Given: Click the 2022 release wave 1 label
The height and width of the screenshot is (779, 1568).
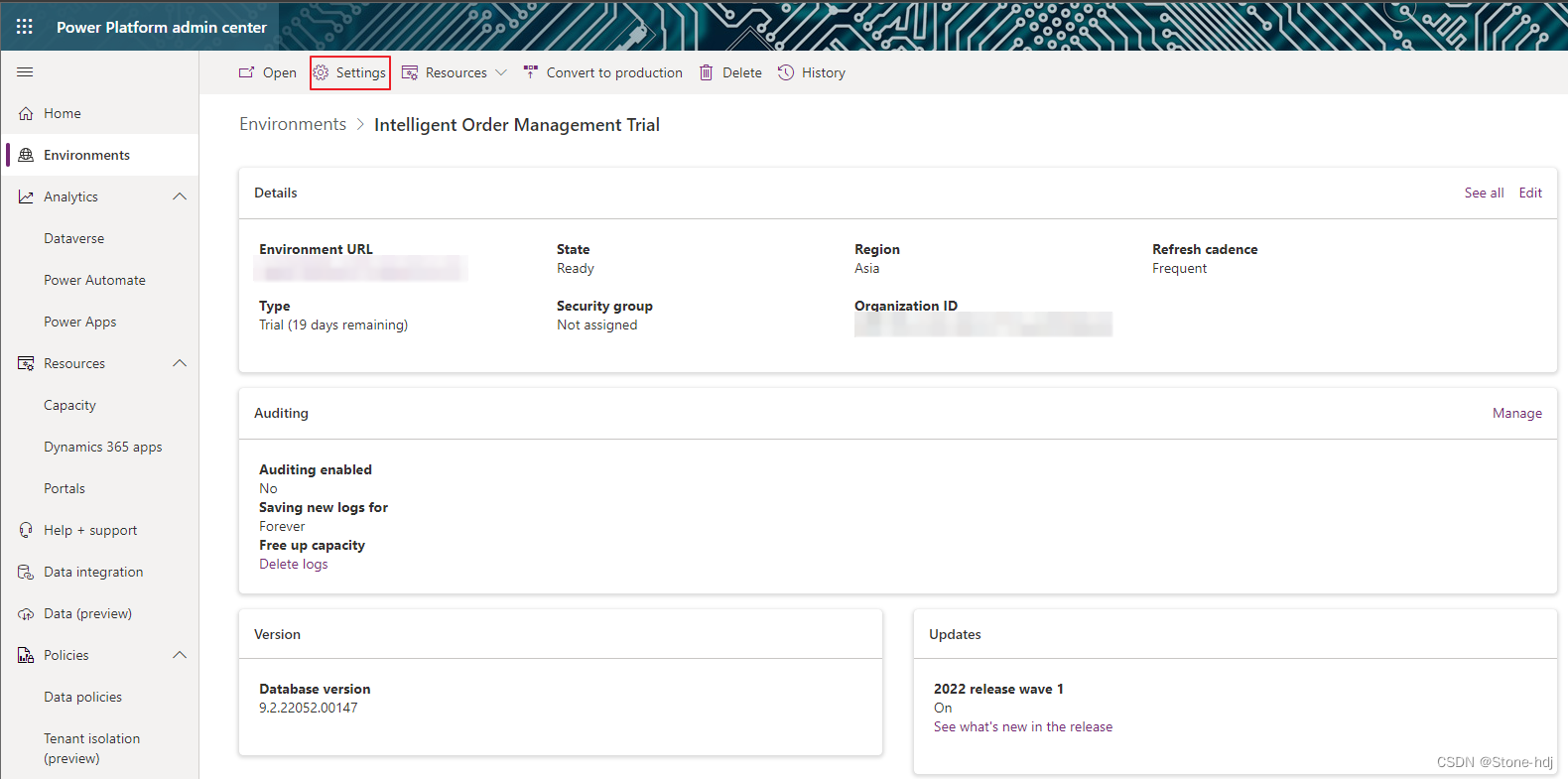Looking at the screenshot, I should 998,689.
